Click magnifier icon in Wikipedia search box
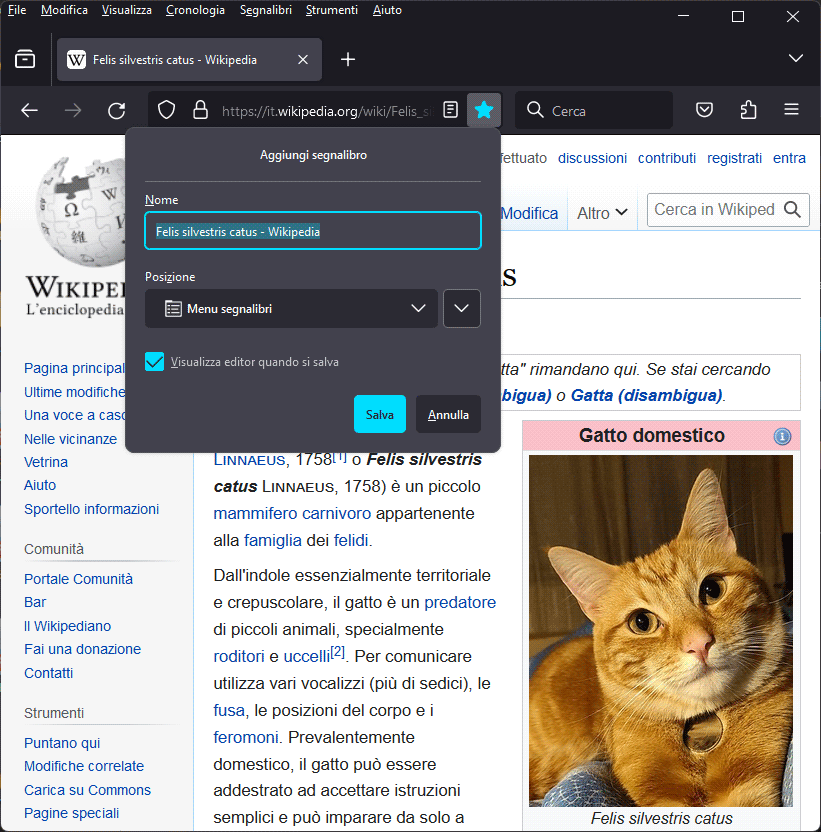Viewport: 821px width, 832px height. click(792, 210)
